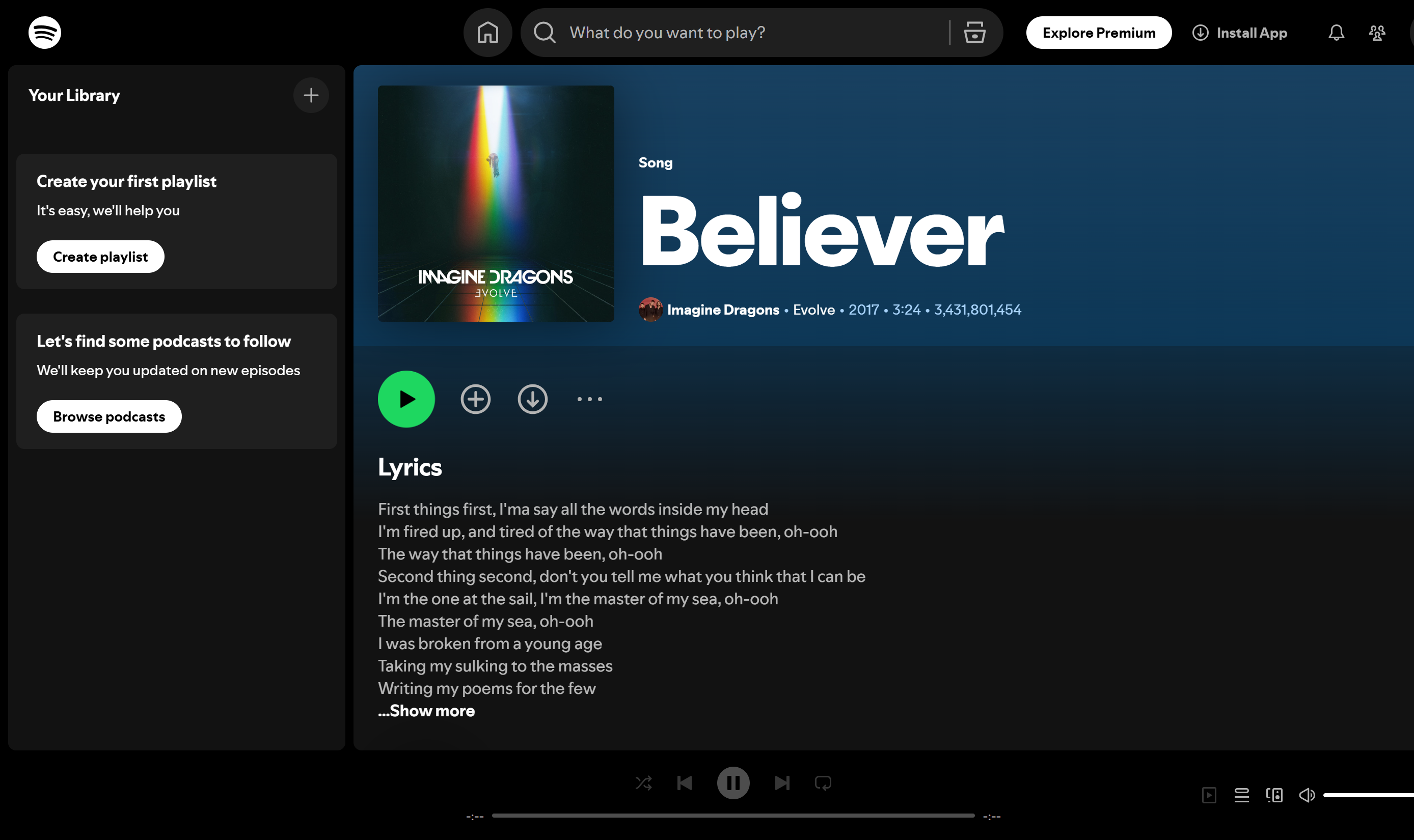Click lyric line 'I was broken from a young age'
The width and height of the screenshot is (1414, 840).
pos(490,643)
